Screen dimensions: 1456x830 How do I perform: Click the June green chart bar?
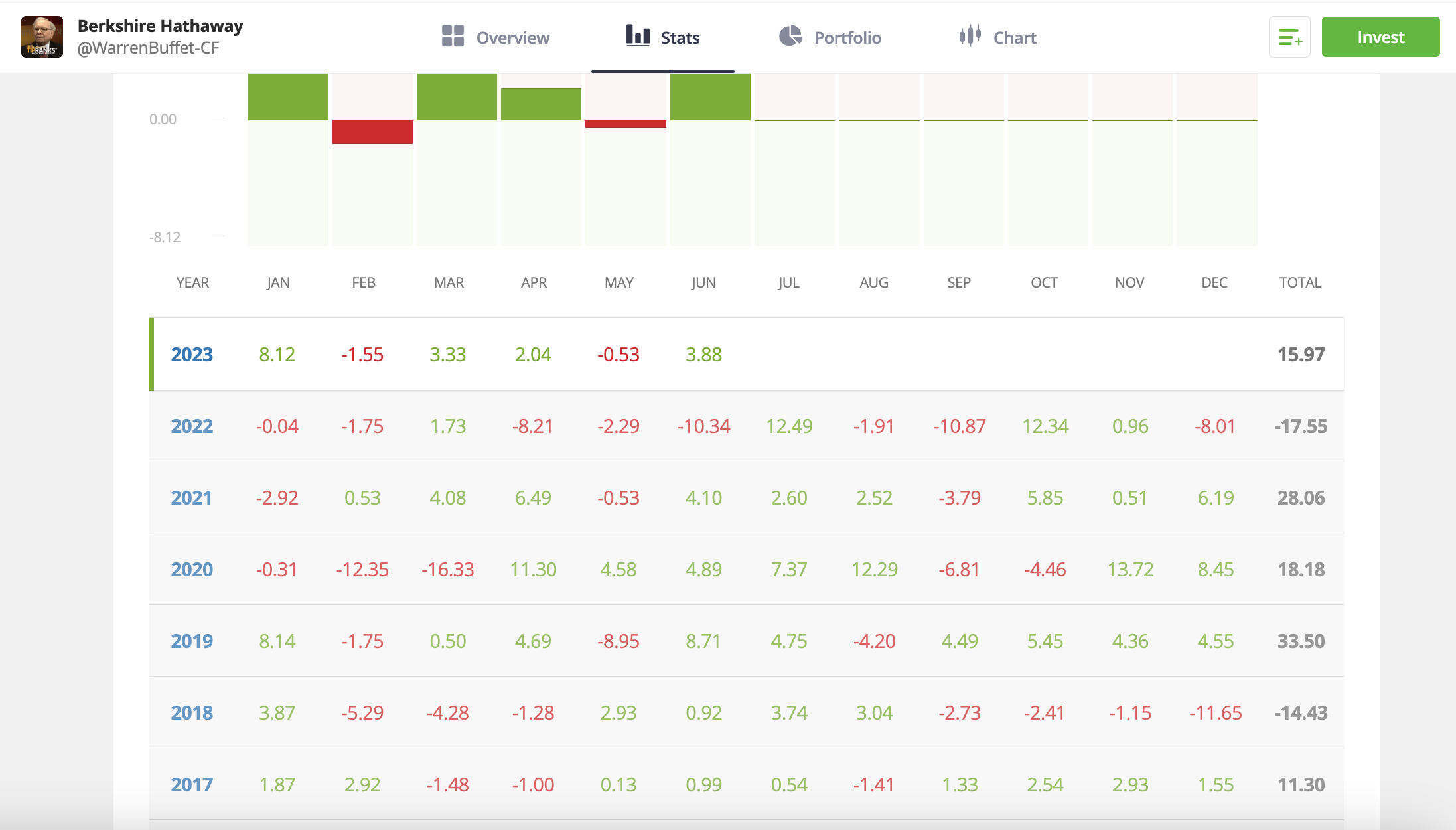tap(710, 97)
